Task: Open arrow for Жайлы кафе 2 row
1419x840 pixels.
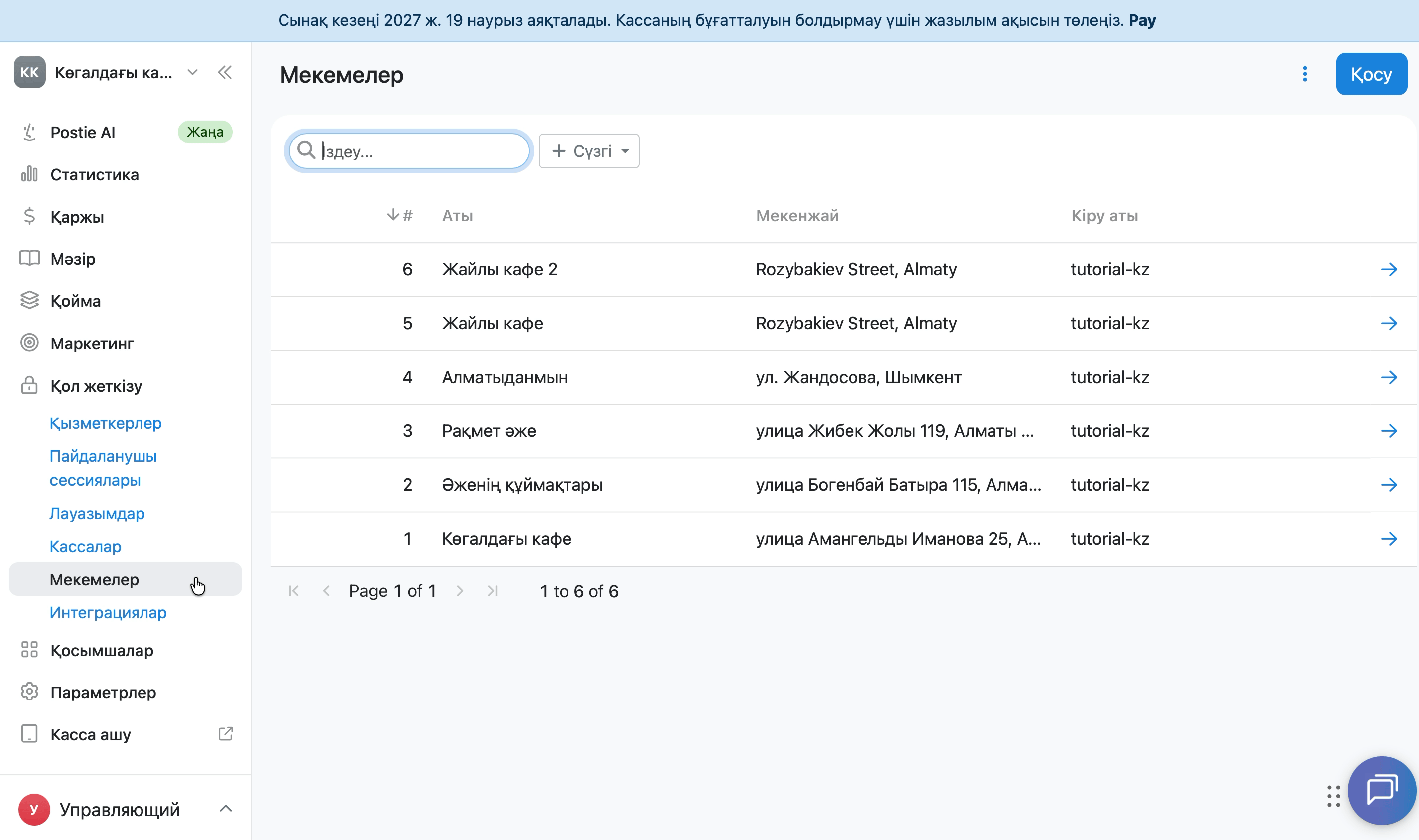Action: point(1389,270)
